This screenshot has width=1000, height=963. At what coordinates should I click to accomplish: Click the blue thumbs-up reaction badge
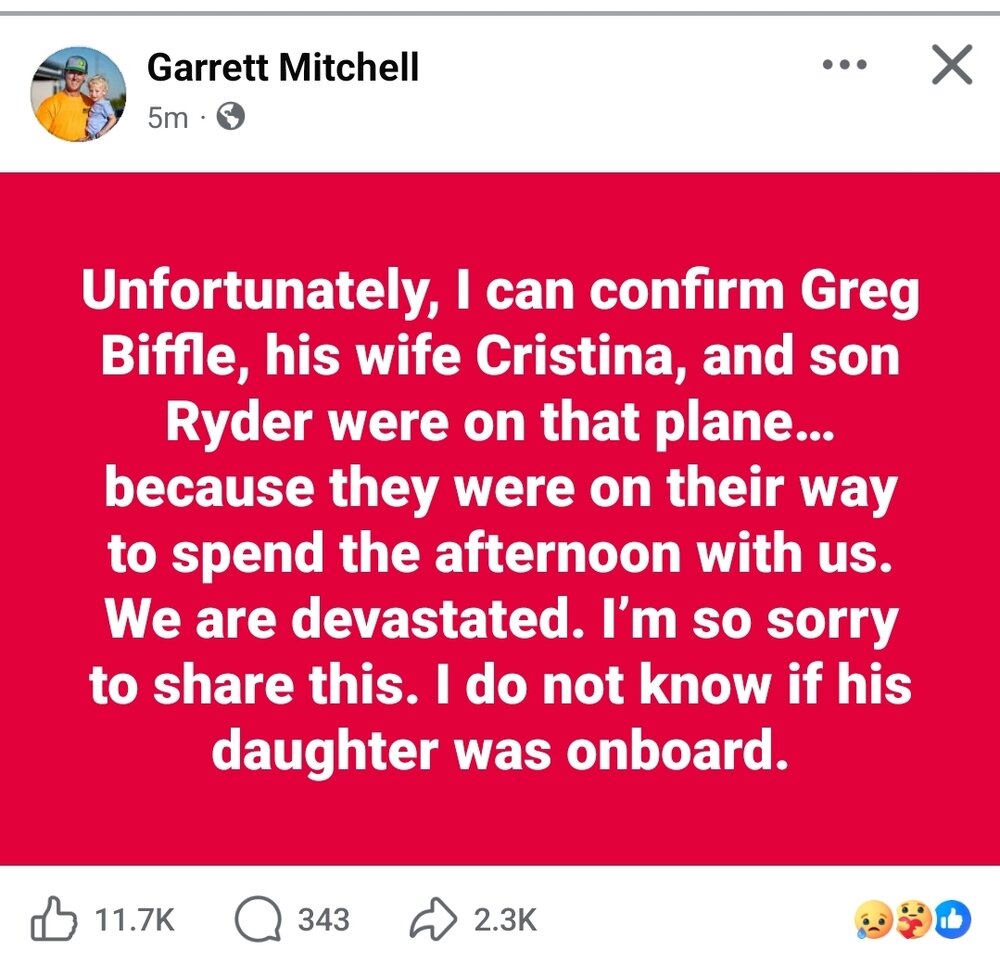pos(953,920)
